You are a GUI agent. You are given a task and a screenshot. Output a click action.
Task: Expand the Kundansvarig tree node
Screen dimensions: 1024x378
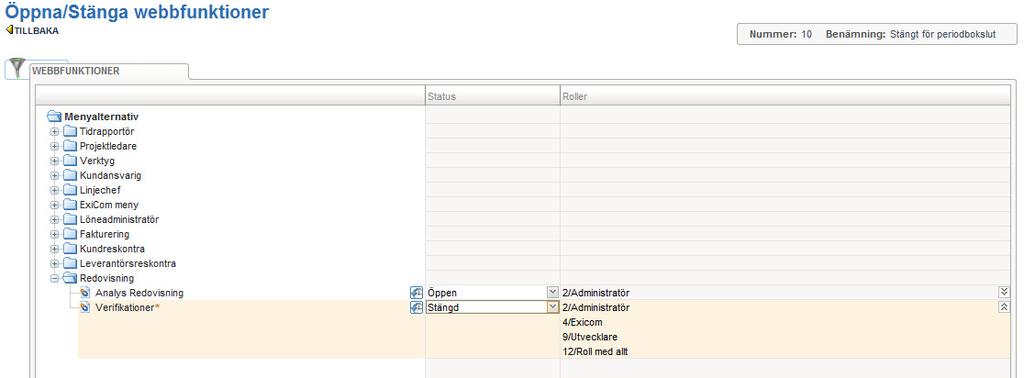tap(55, 176)
